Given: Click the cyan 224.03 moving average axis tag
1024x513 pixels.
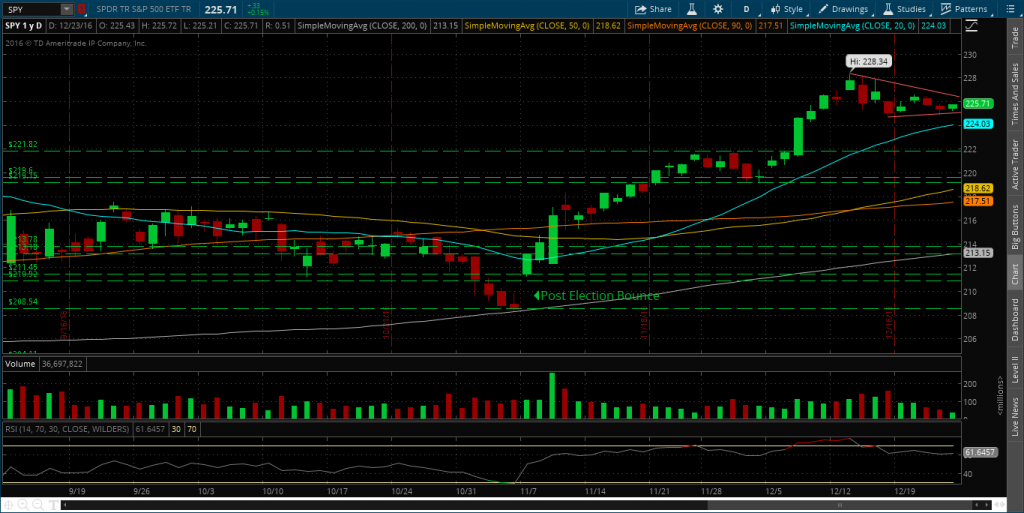Looking at the screenshot, I should click(978, 124).
